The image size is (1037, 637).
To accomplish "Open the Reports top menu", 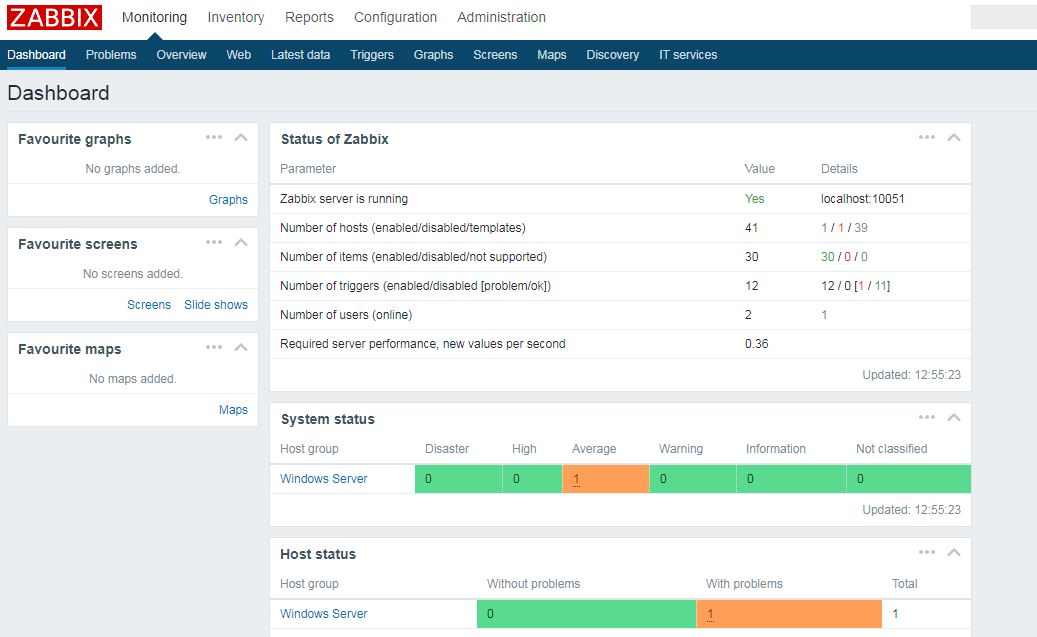I will [x=309, y=17].
